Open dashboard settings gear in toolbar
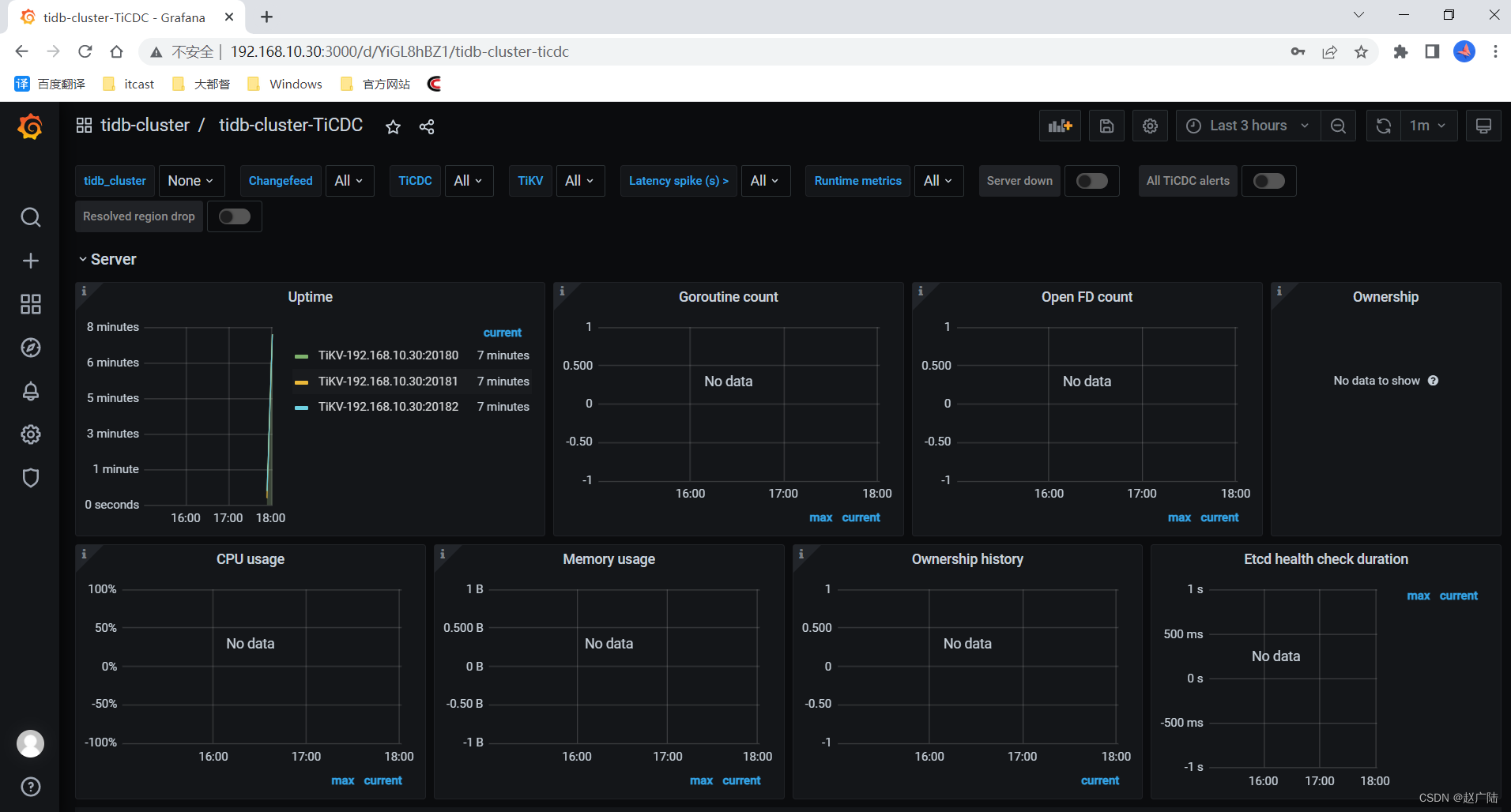Viewport: 1511px width, 812px height. tap(1150, 126)
